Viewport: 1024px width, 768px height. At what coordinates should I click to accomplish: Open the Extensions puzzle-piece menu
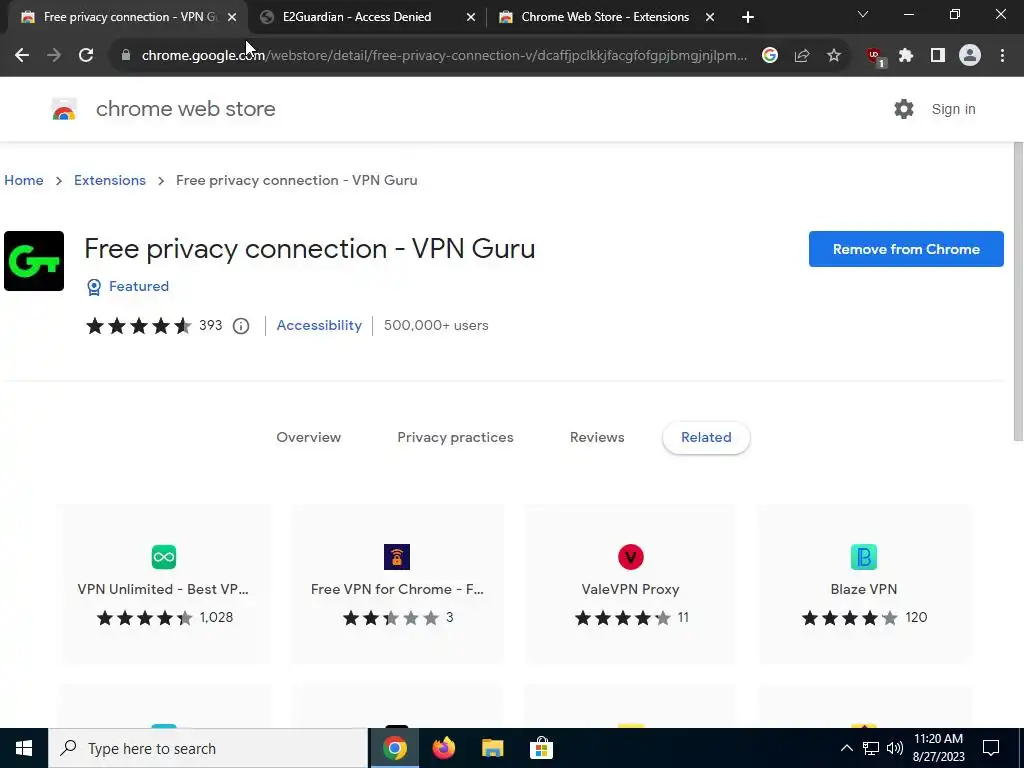coord(906,56)
